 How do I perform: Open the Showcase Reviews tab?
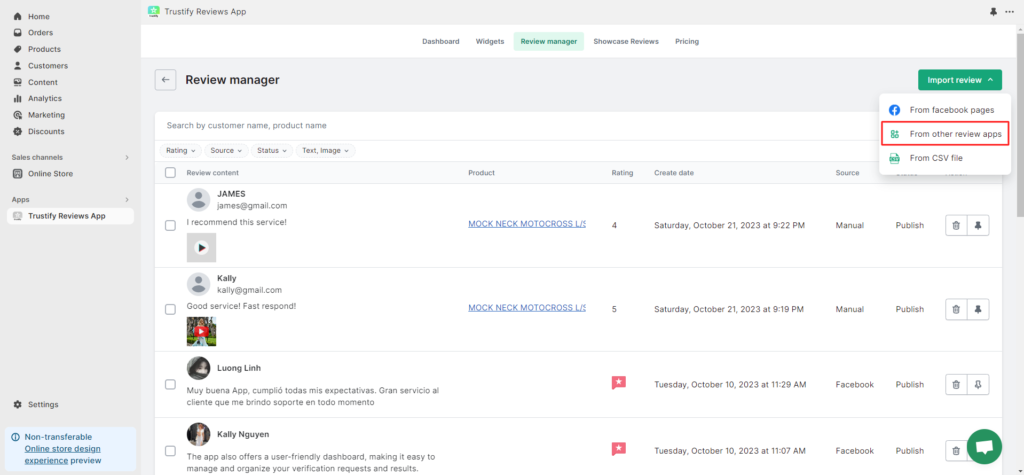point(626,41)
